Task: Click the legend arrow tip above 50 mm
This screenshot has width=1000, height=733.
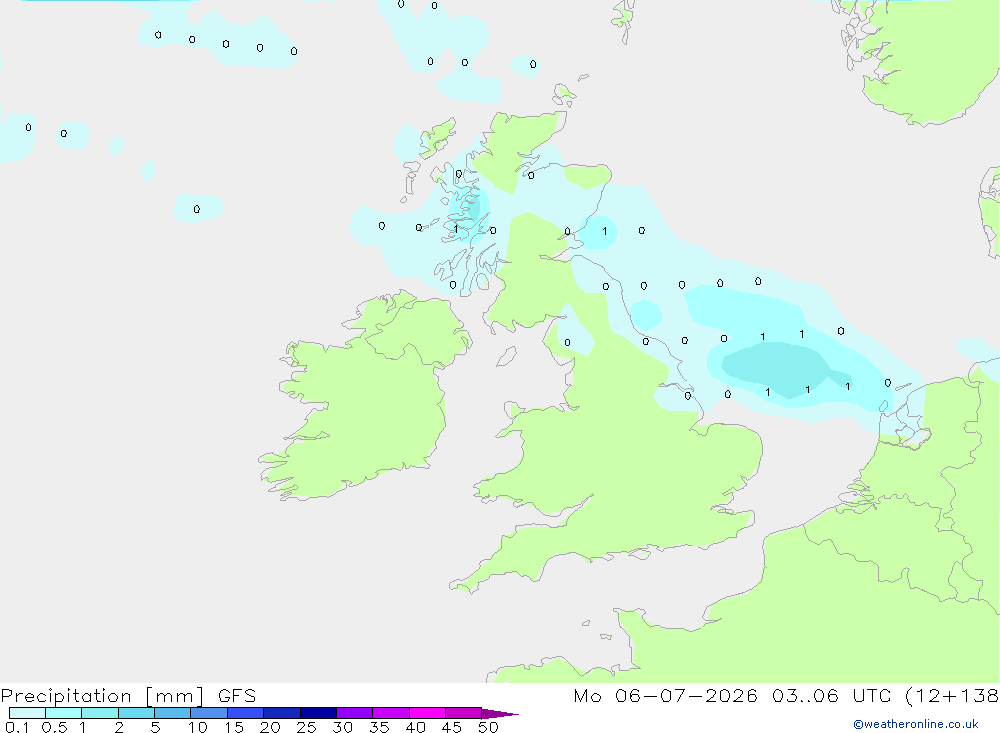Action: click(x=499, y=713)
